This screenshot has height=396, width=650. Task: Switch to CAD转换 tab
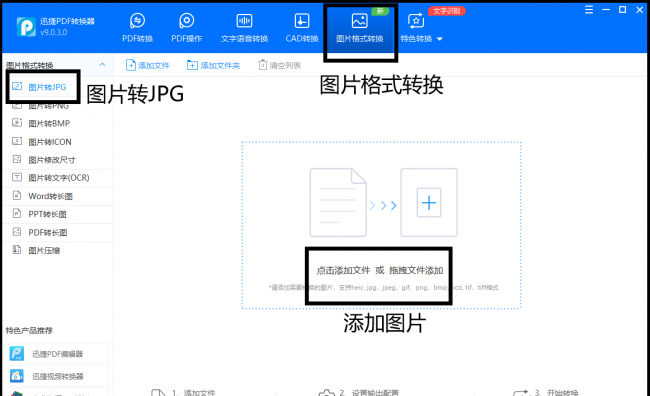click(x=302, y=28)
